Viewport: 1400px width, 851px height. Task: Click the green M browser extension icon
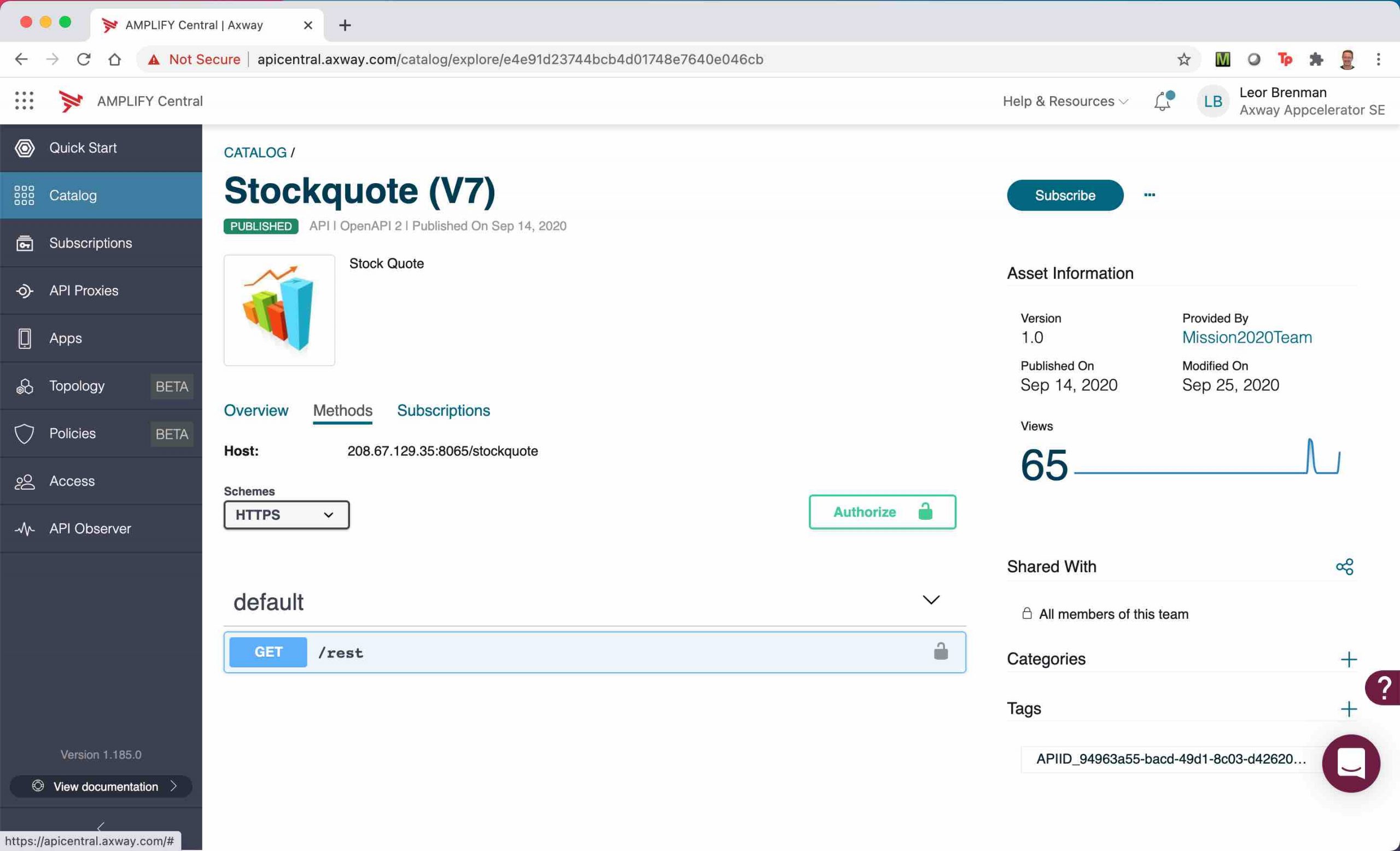coord(1222,59)
